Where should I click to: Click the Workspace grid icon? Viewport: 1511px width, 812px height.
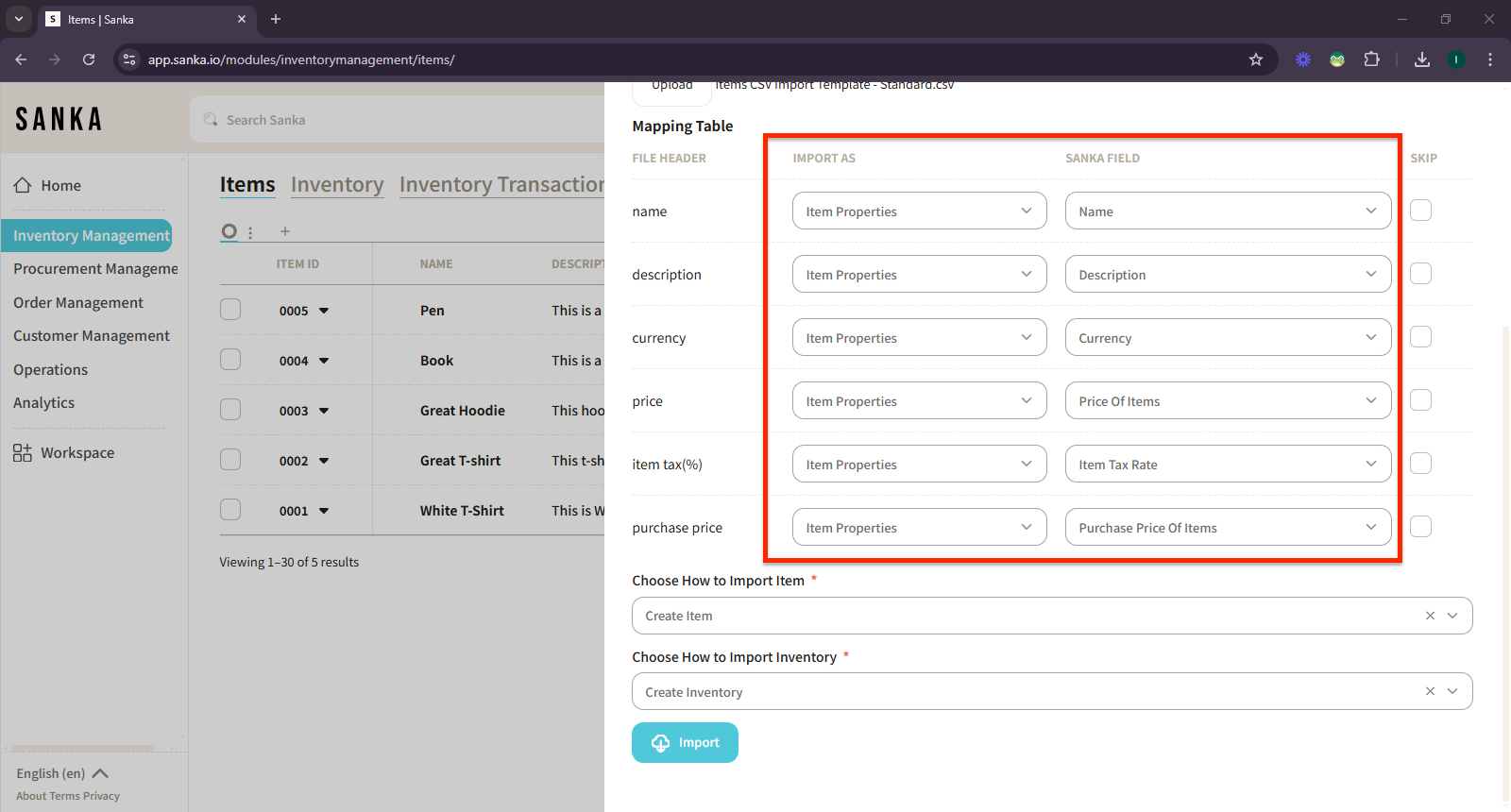pos(23,453)
